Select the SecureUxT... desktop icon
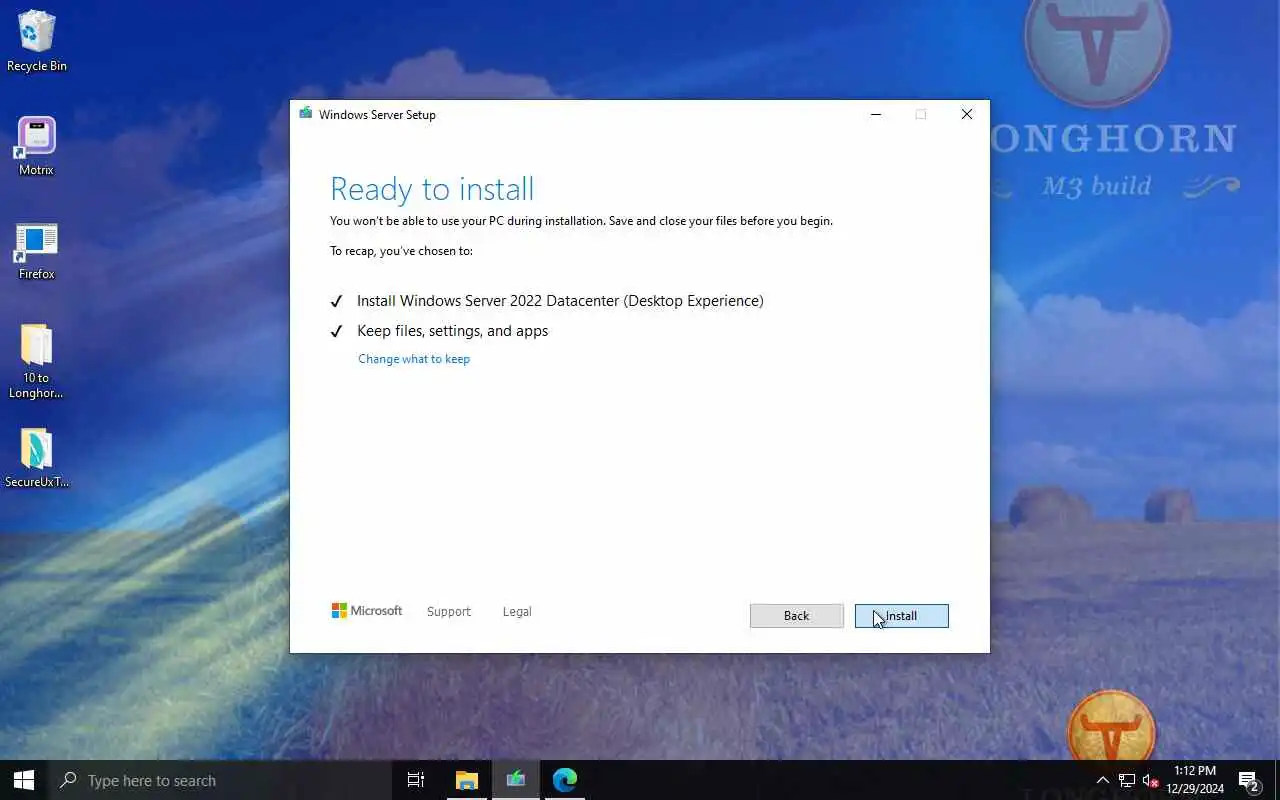This screenshot has height=800, width=1280. tap(37, 458)
